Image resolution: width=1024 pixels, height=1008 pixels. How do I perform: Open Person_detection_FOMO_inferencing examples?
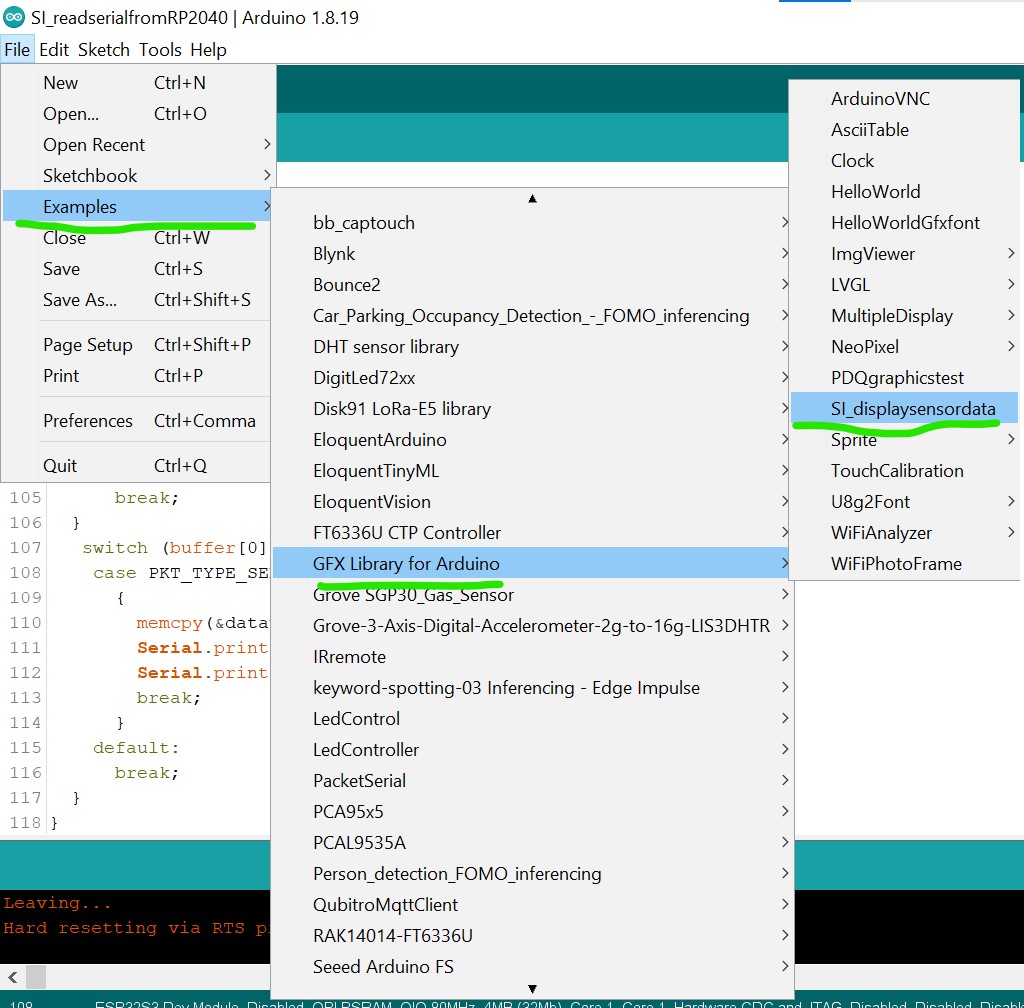click(532, 874)
